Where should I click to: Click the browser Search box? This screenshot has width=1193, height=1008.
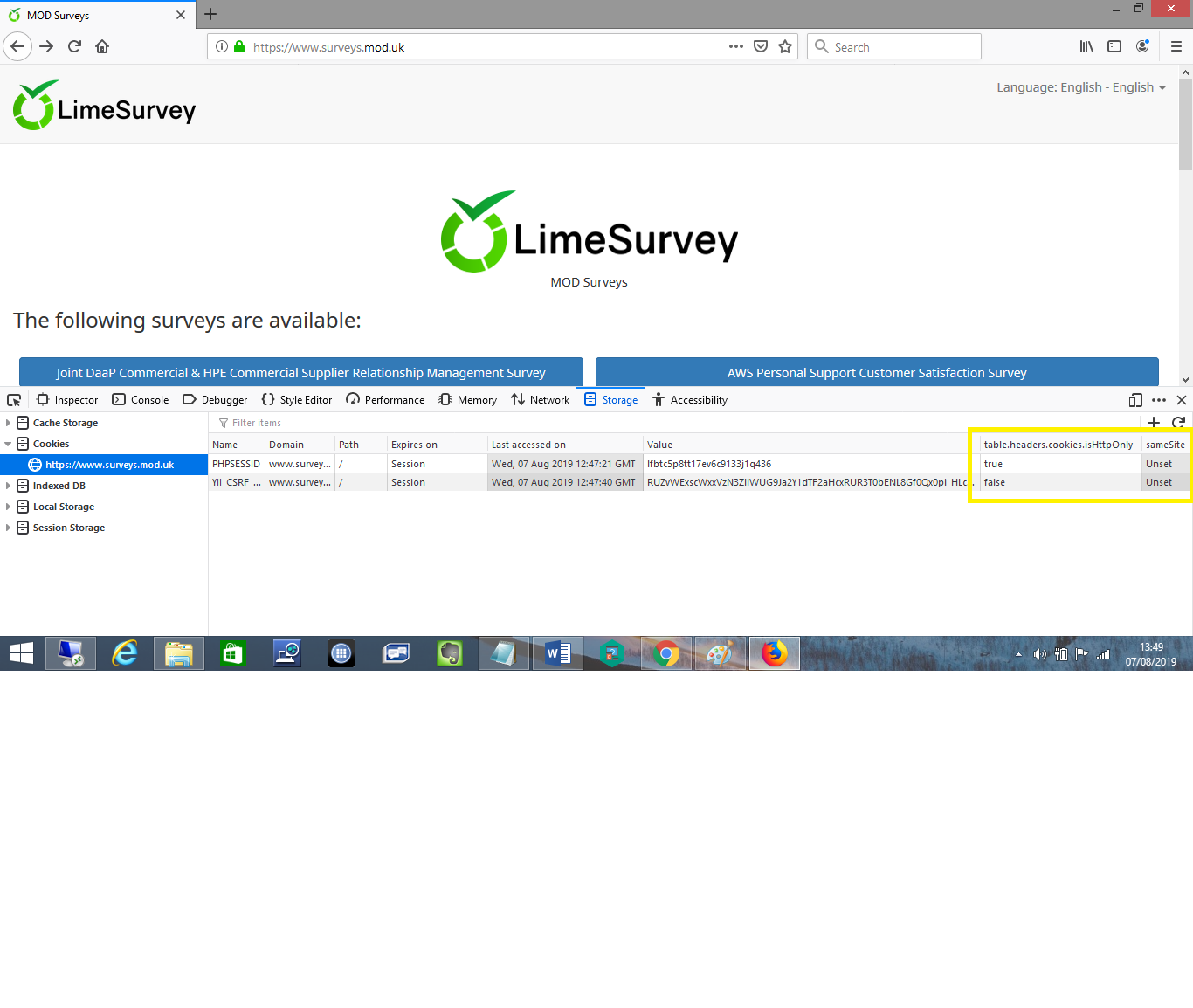click(x=894, y=46)
